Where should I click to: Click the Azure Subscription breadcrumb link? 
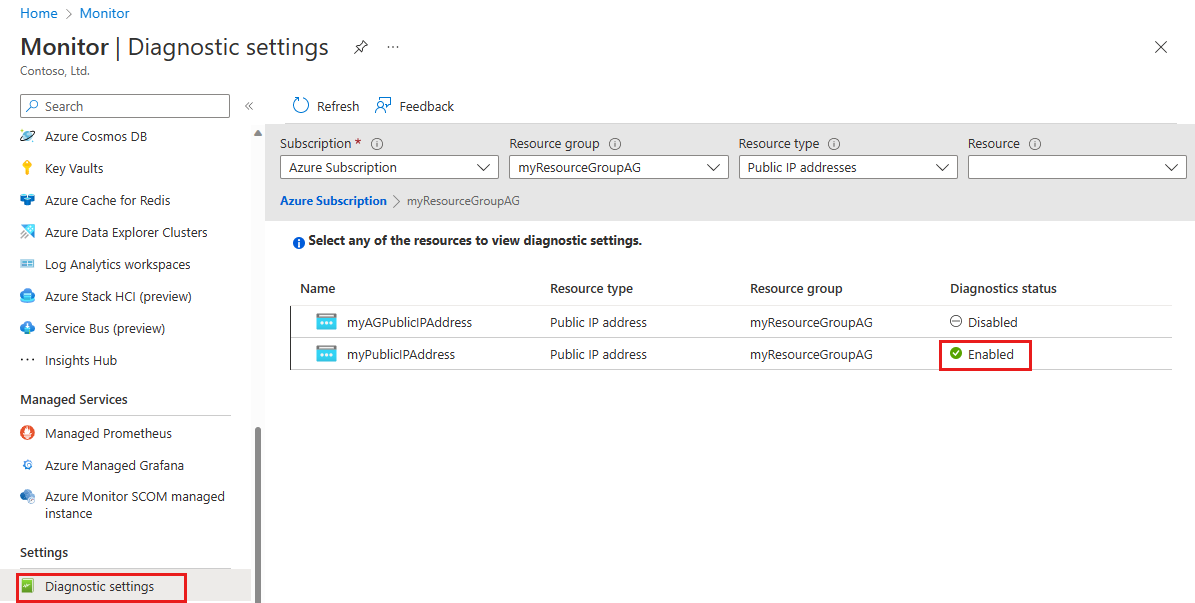tap(333, 201)
